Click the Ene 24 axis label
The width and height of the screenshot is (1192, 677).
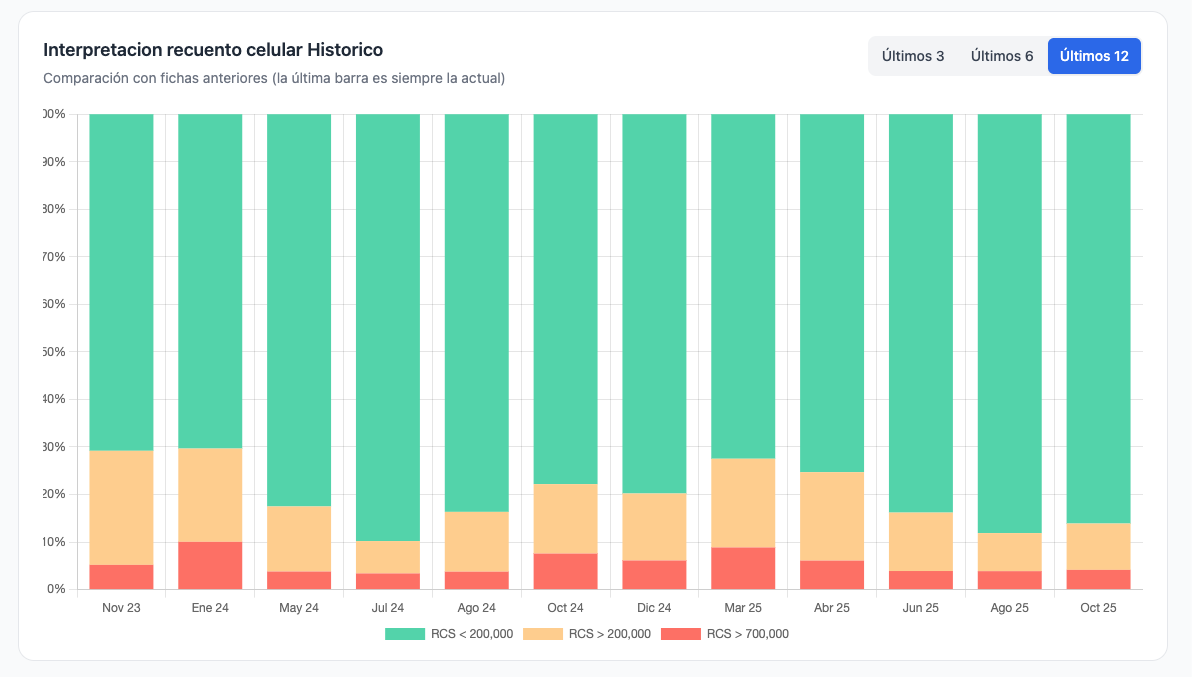[x=210, y=608]
